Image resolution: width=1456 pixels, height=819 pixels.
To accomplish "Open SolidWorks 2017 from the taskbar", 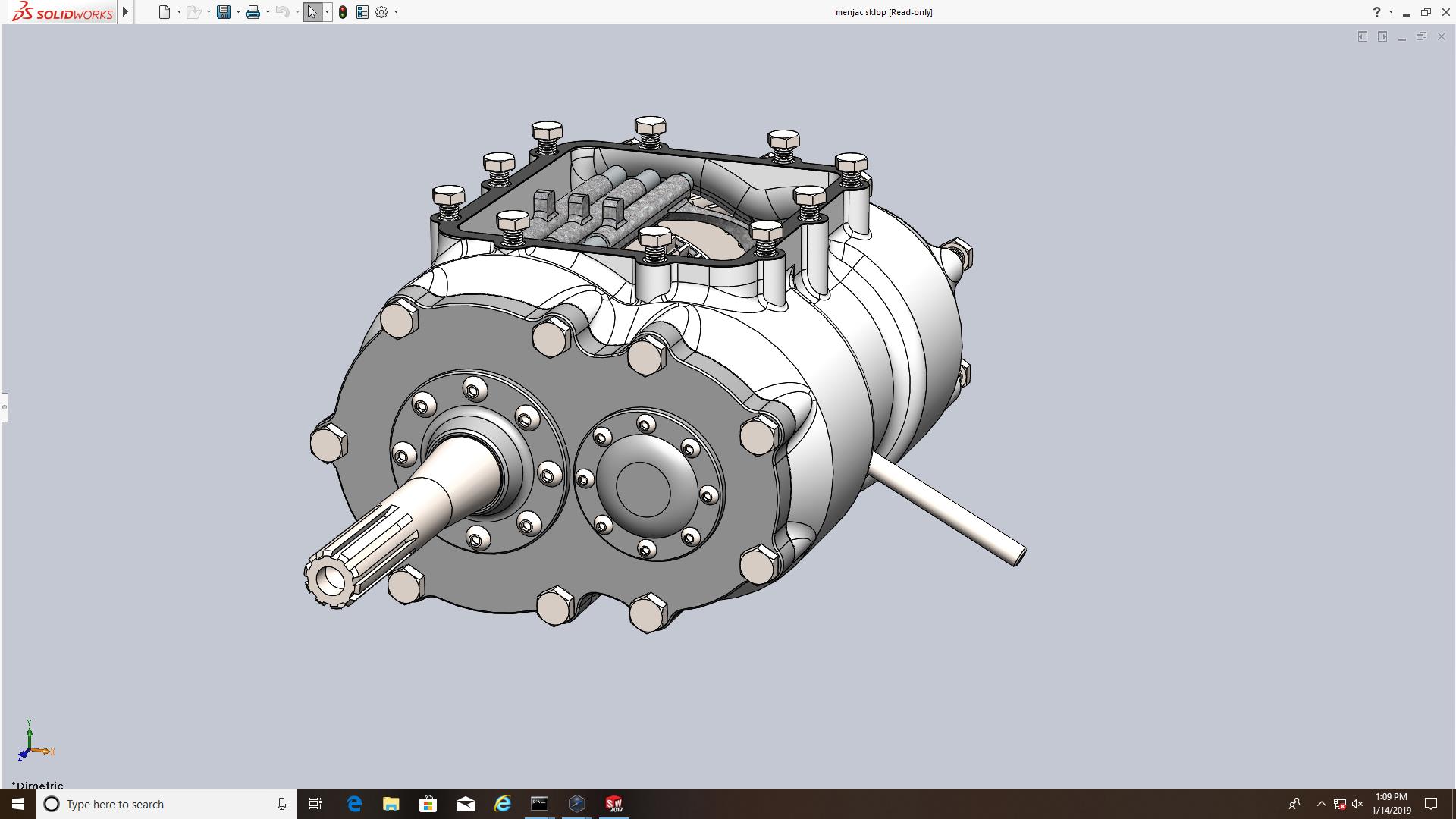I will (613, 804).
